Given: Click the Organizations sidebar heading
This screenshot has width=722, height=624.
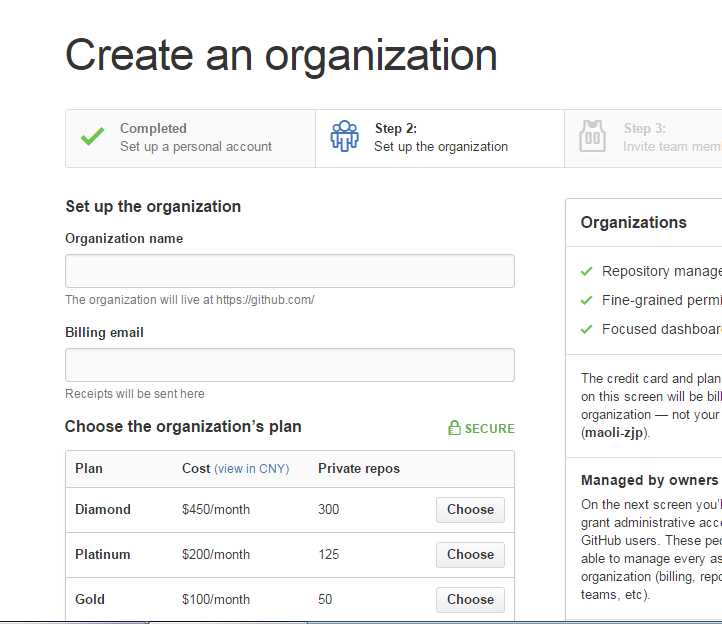Looking at the screenshot, I should point(634,222).
